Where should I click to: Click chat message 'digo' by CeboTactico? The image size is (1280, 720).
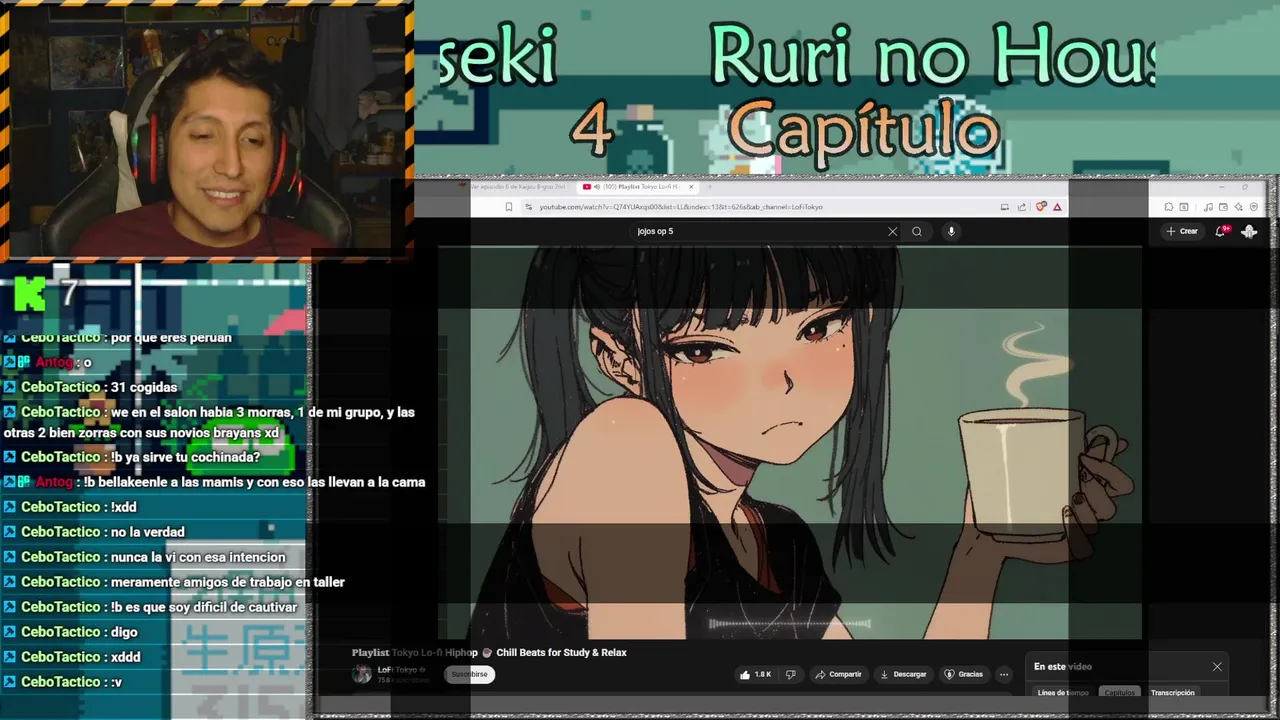124,632
